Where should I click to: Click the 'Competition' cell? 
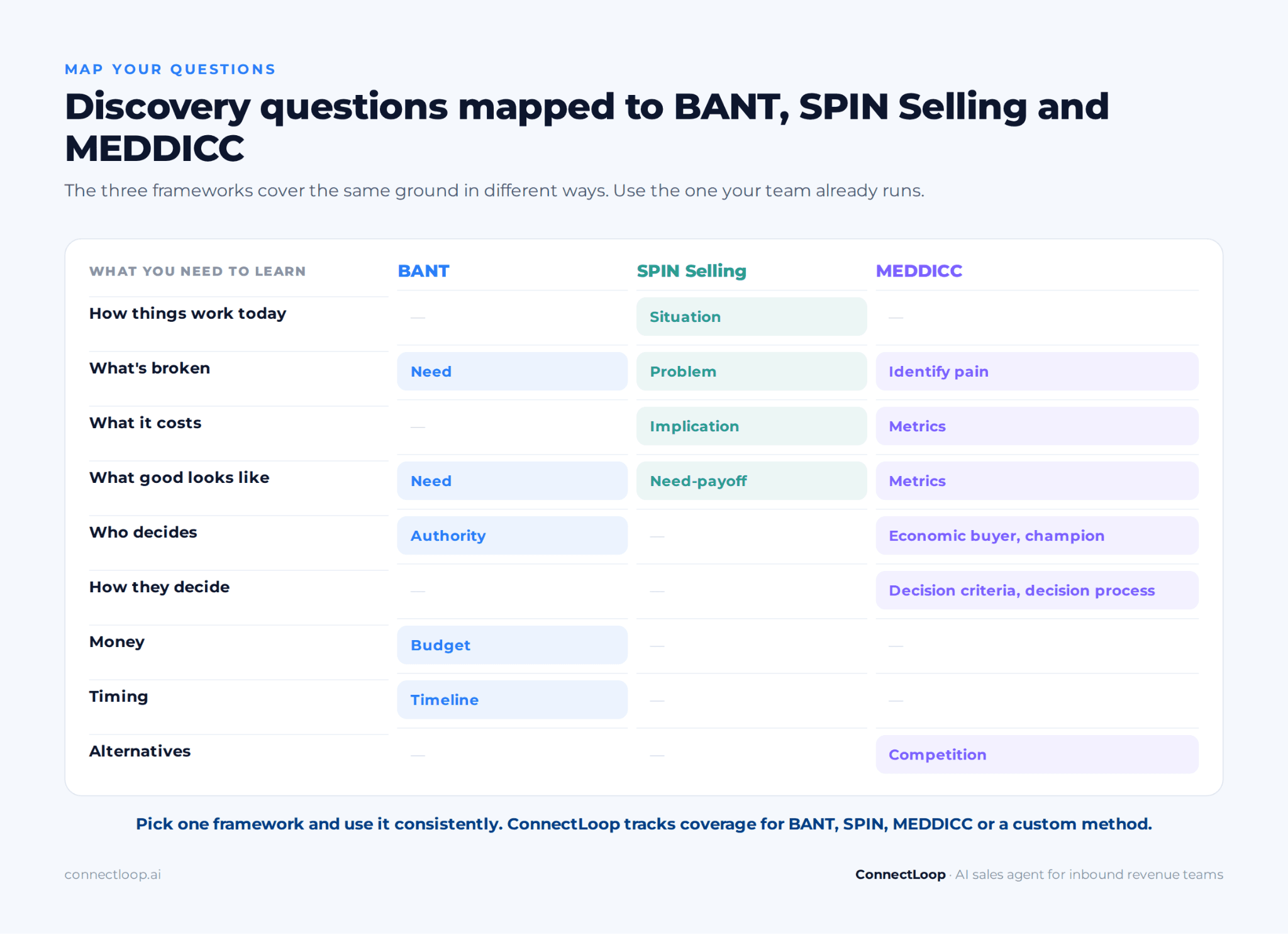(1037, 755)
